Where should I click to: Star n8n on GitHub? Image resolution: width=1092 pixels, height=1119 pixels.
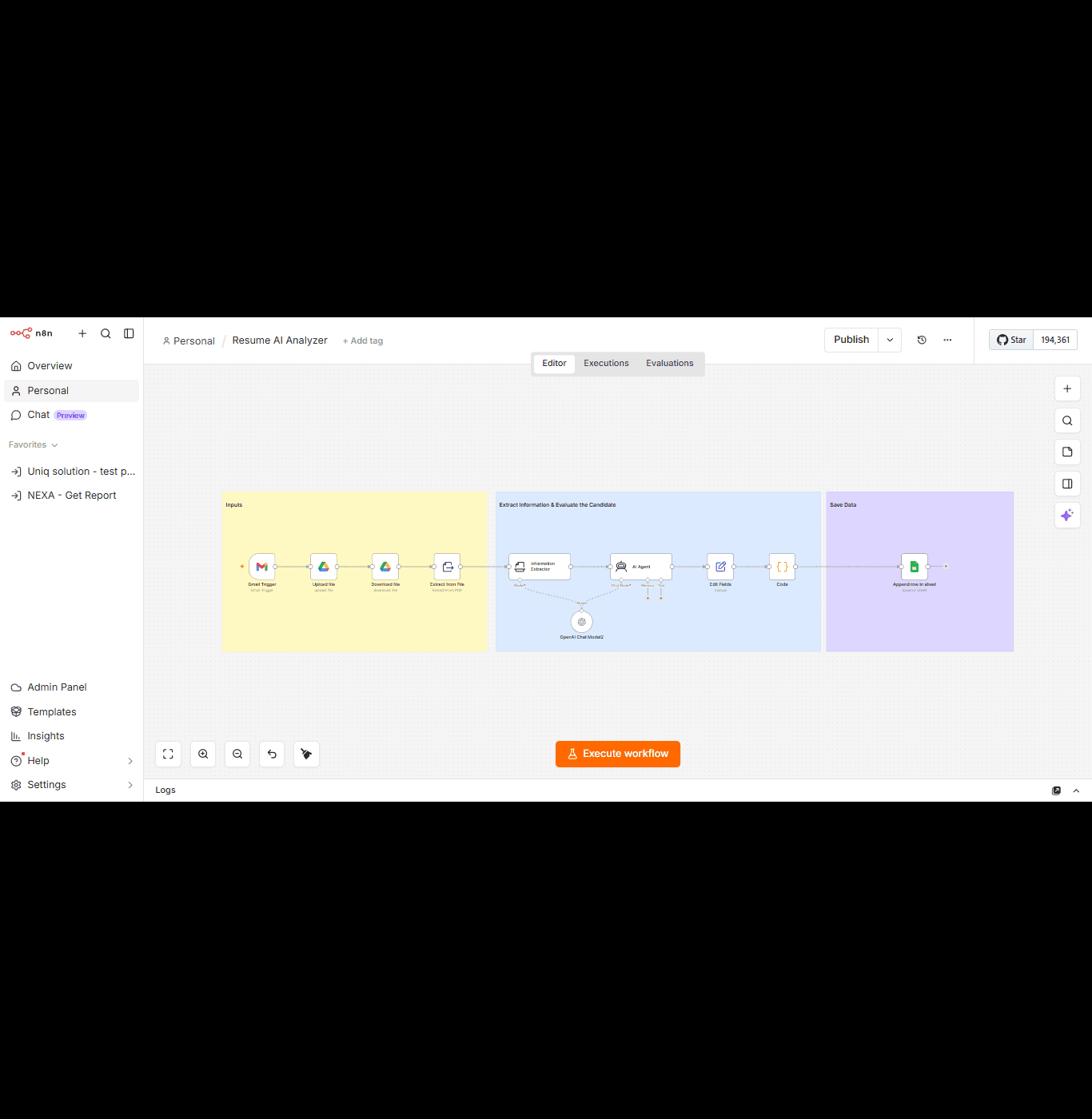[x=1011, y=340]
